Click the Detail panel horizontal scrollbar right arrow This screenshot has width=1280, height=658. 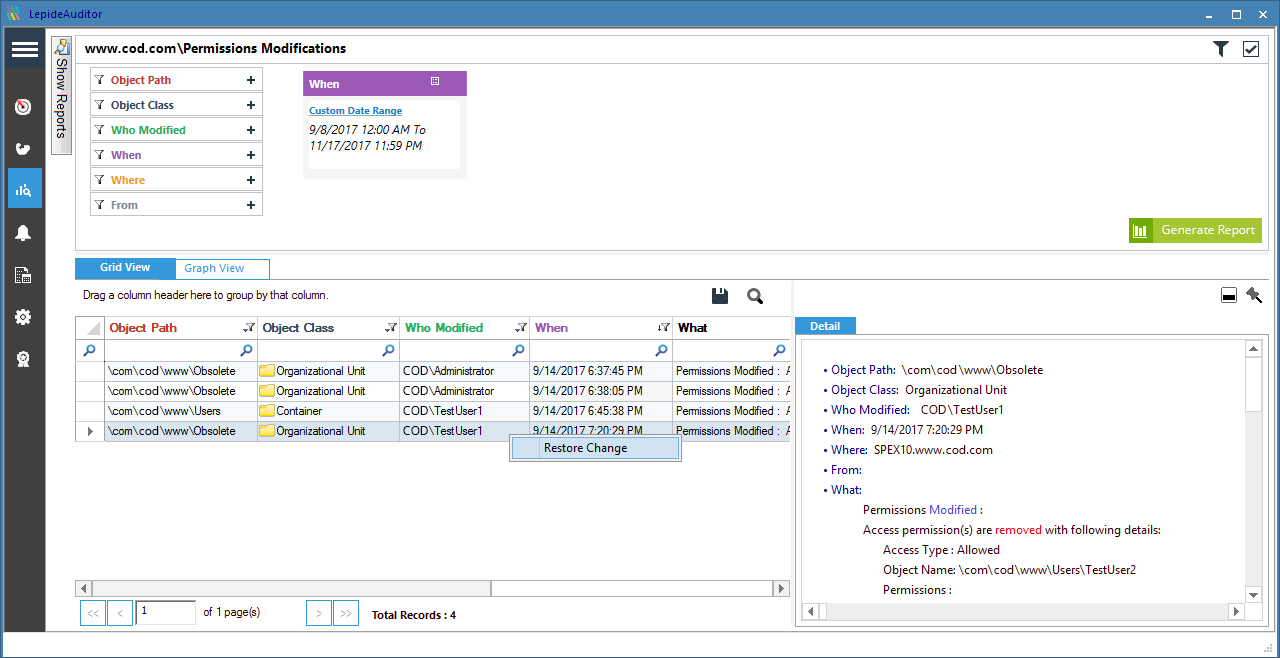point(1237,611)
